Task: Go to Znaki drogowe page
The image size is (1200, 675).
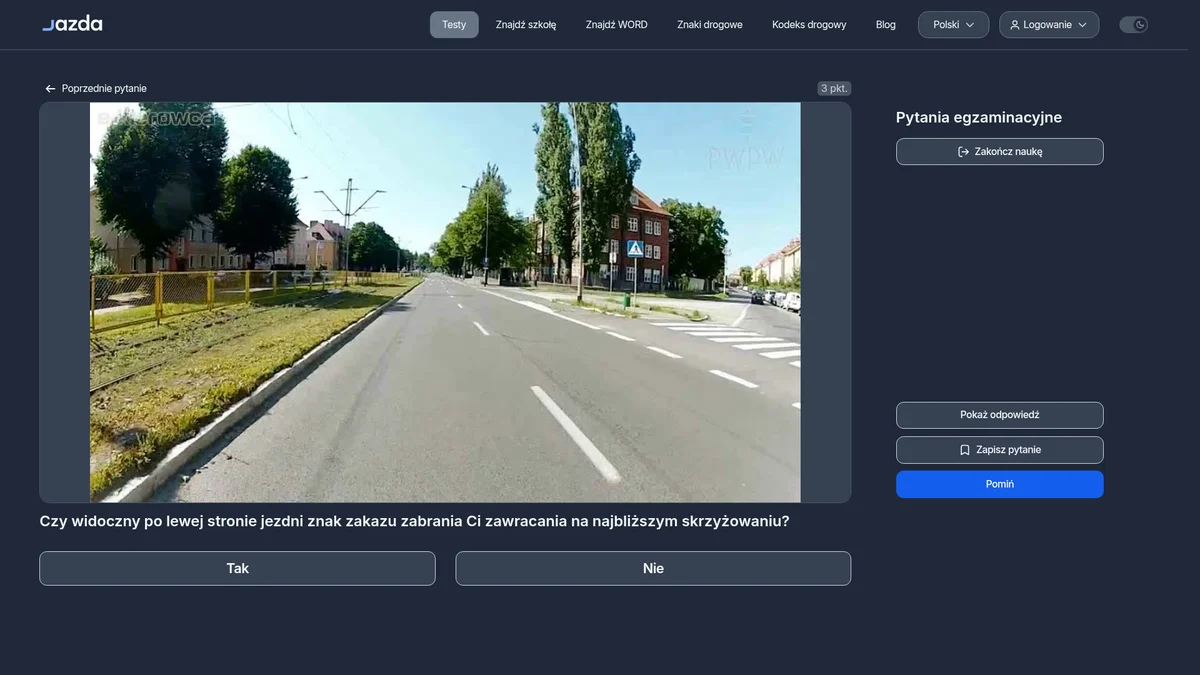Action: click(710, 25)
